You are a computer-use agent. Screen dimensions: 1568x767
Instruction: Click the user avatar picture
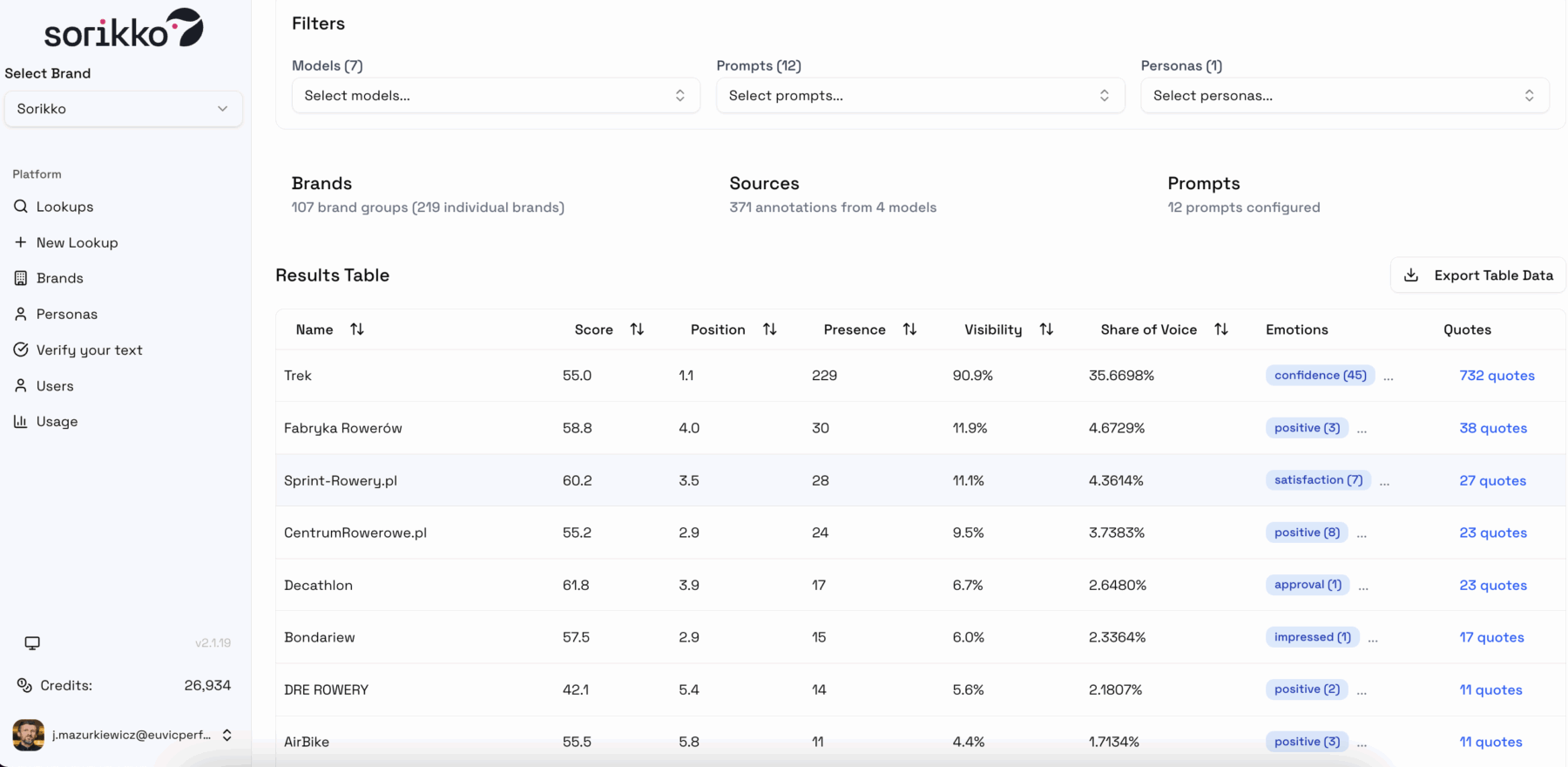[29, 735]
